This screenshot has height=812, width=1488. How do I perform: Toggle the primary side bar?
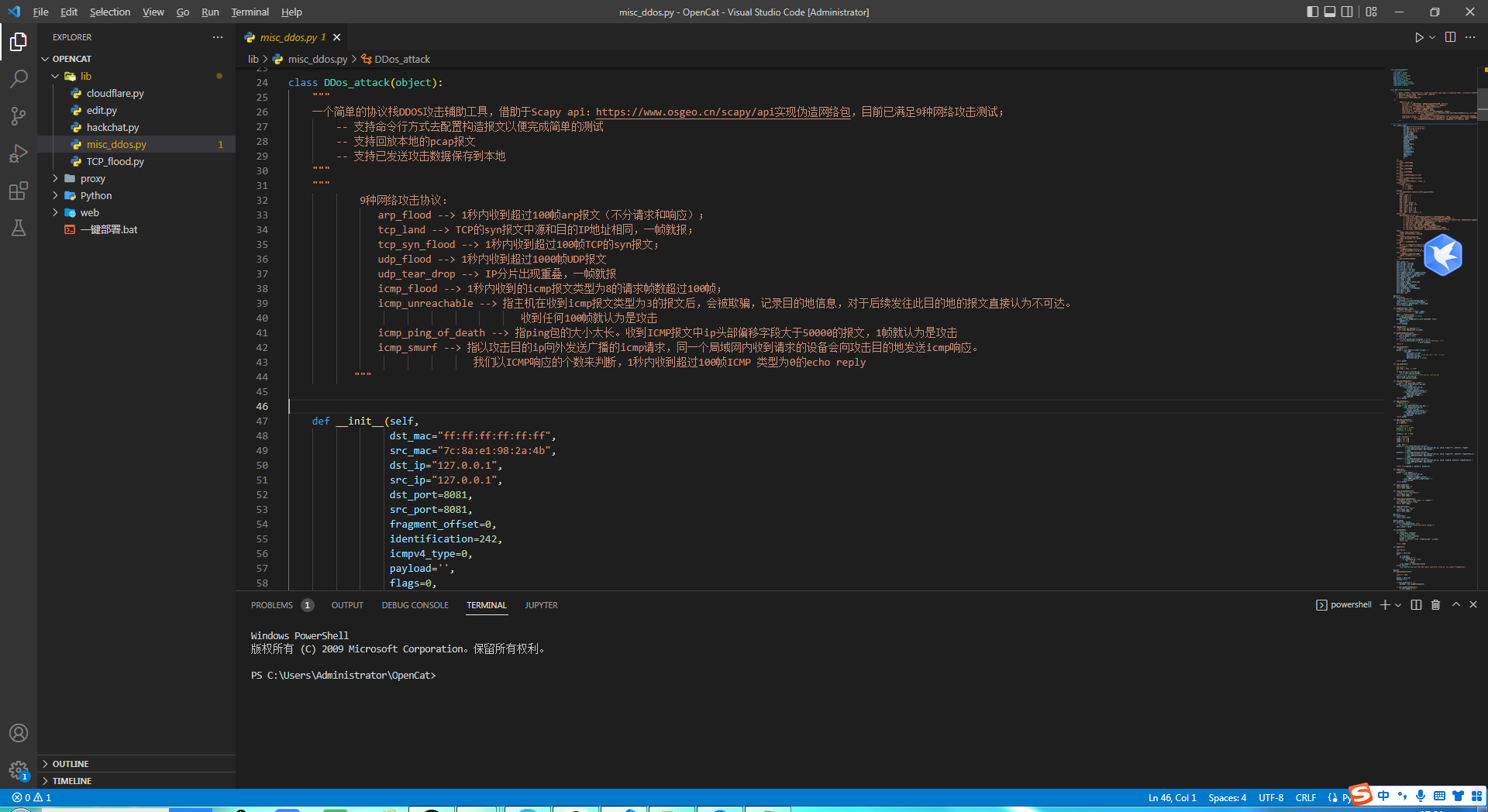point(1312,12)
